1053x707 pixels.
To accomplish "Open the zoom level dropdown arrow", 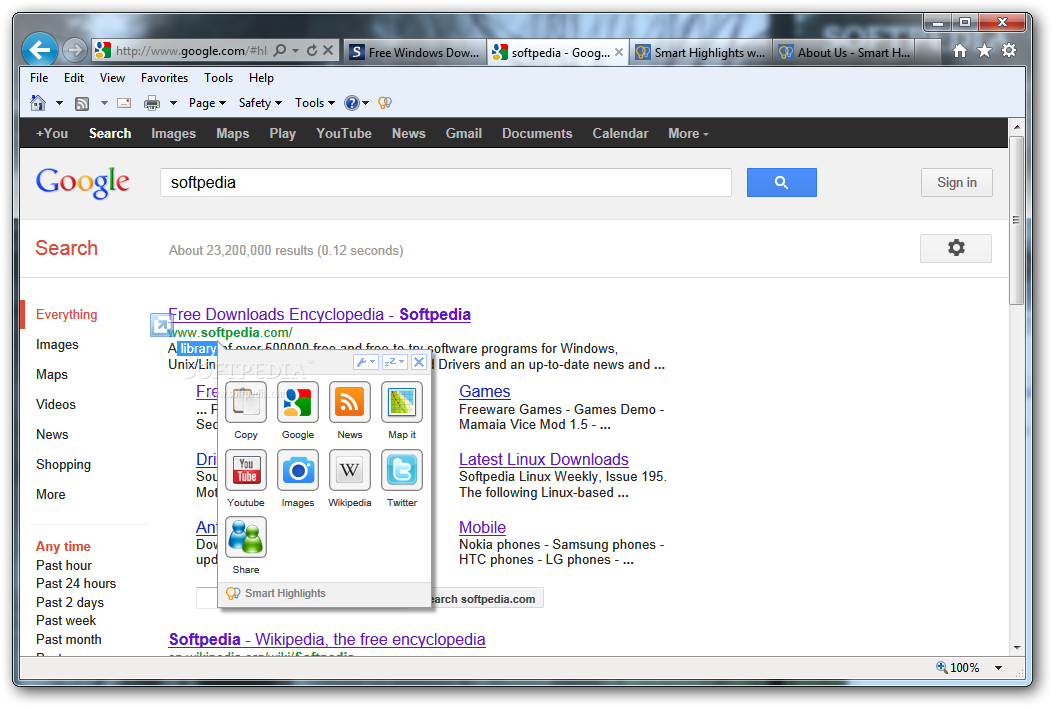I will pos(999,668).
